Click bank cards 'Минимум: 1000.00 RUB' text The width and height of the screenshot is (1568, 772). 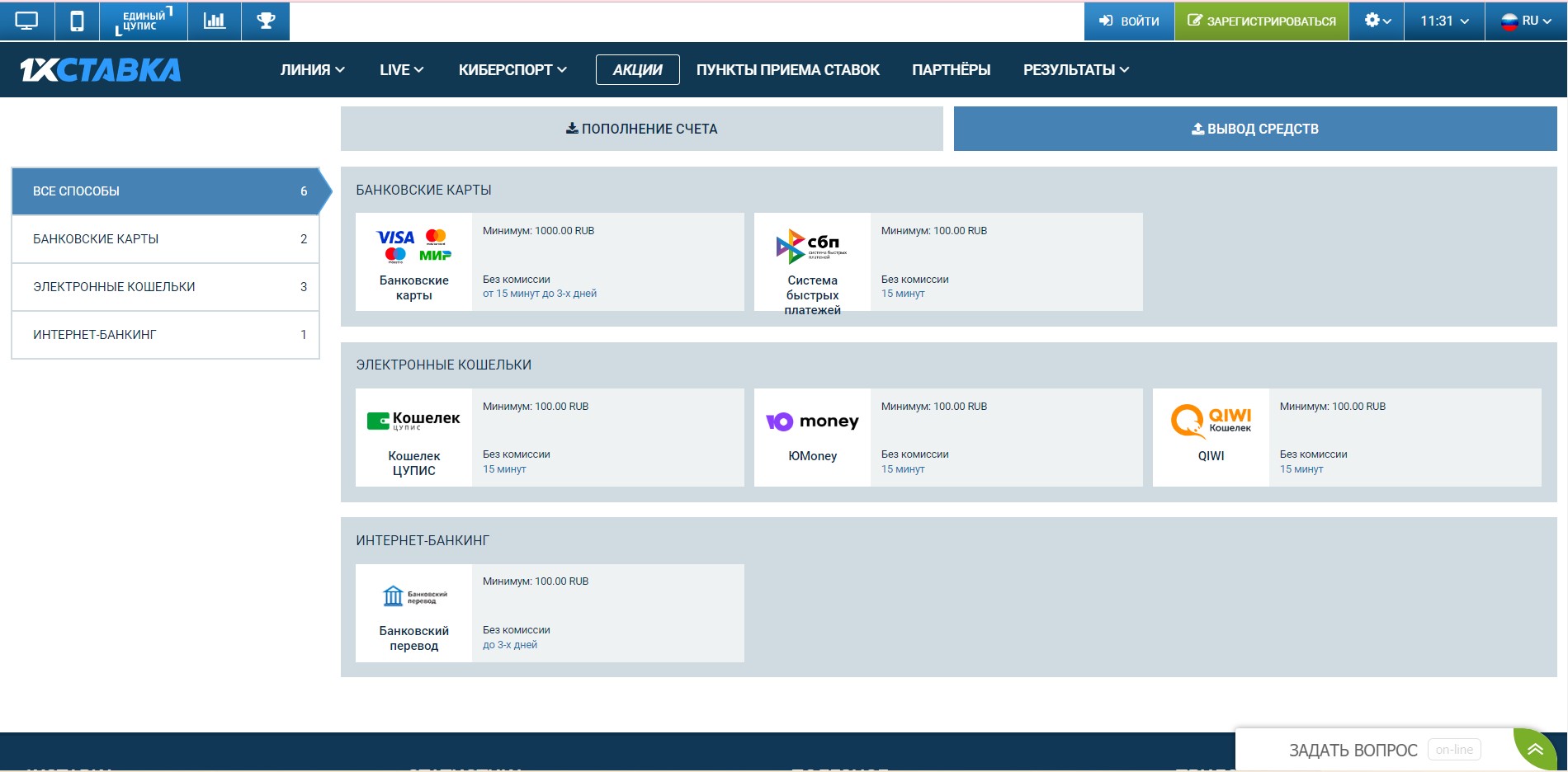[539, 231]
